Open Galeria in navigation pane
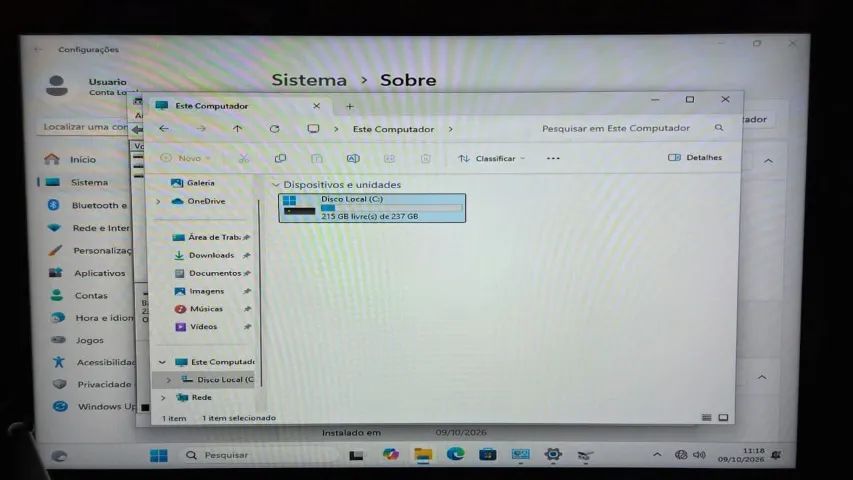The height and width of the screenshot is (480, 853). 193,183
